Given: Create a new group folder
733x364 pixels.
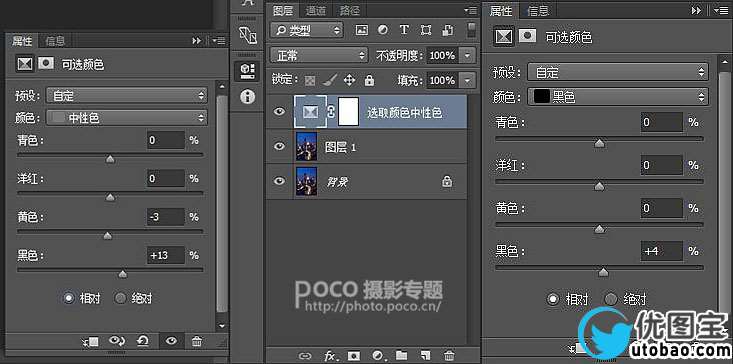Looking at the screenshot, I should (401, 356).
